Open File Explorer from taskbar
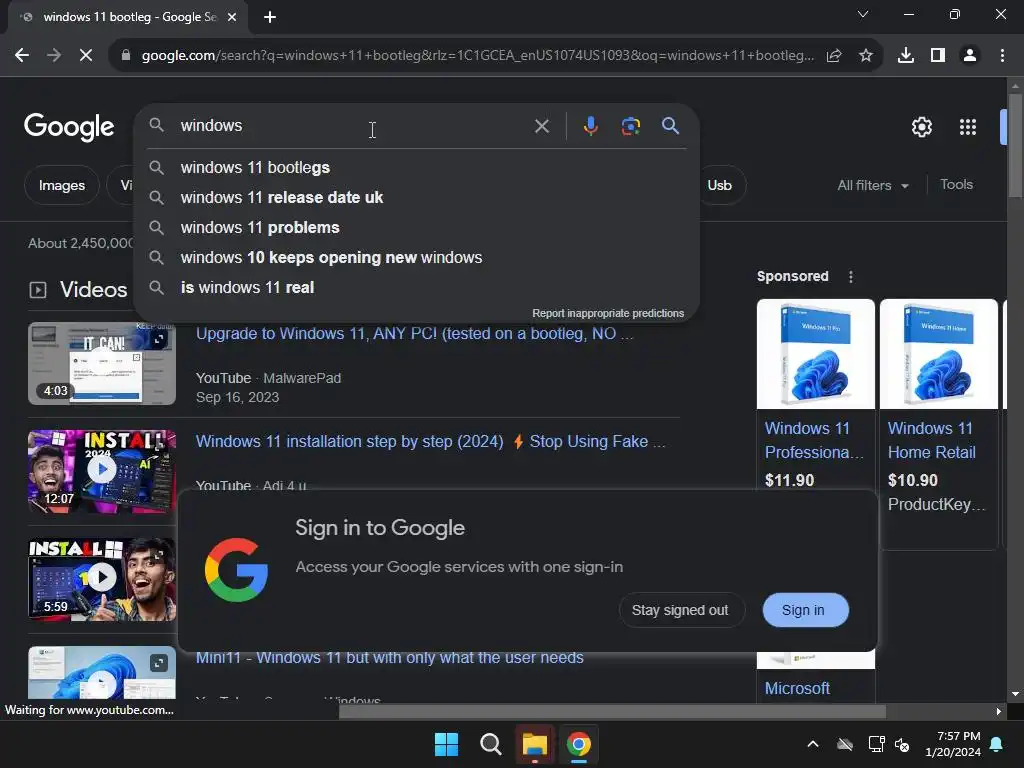Image resolution: width=1024 pixels, height=768 pixels. point(534,744)
